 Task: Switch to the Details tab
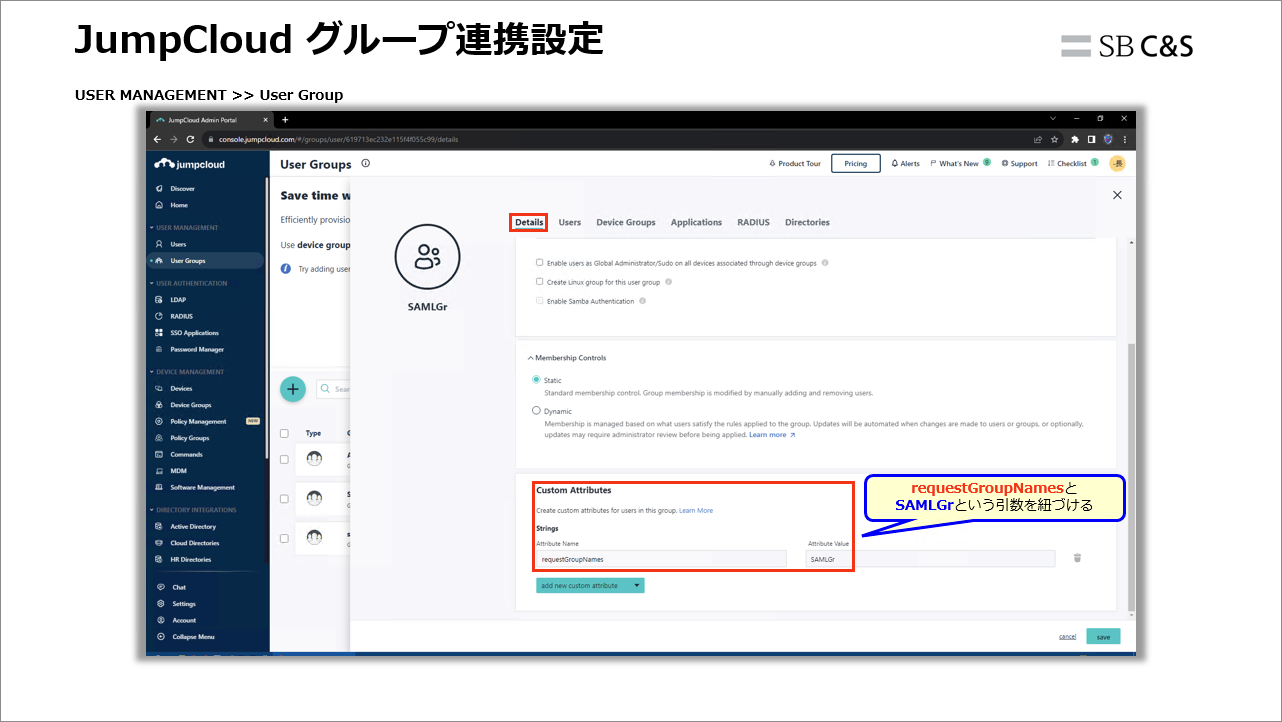click(x=529, y=222)
